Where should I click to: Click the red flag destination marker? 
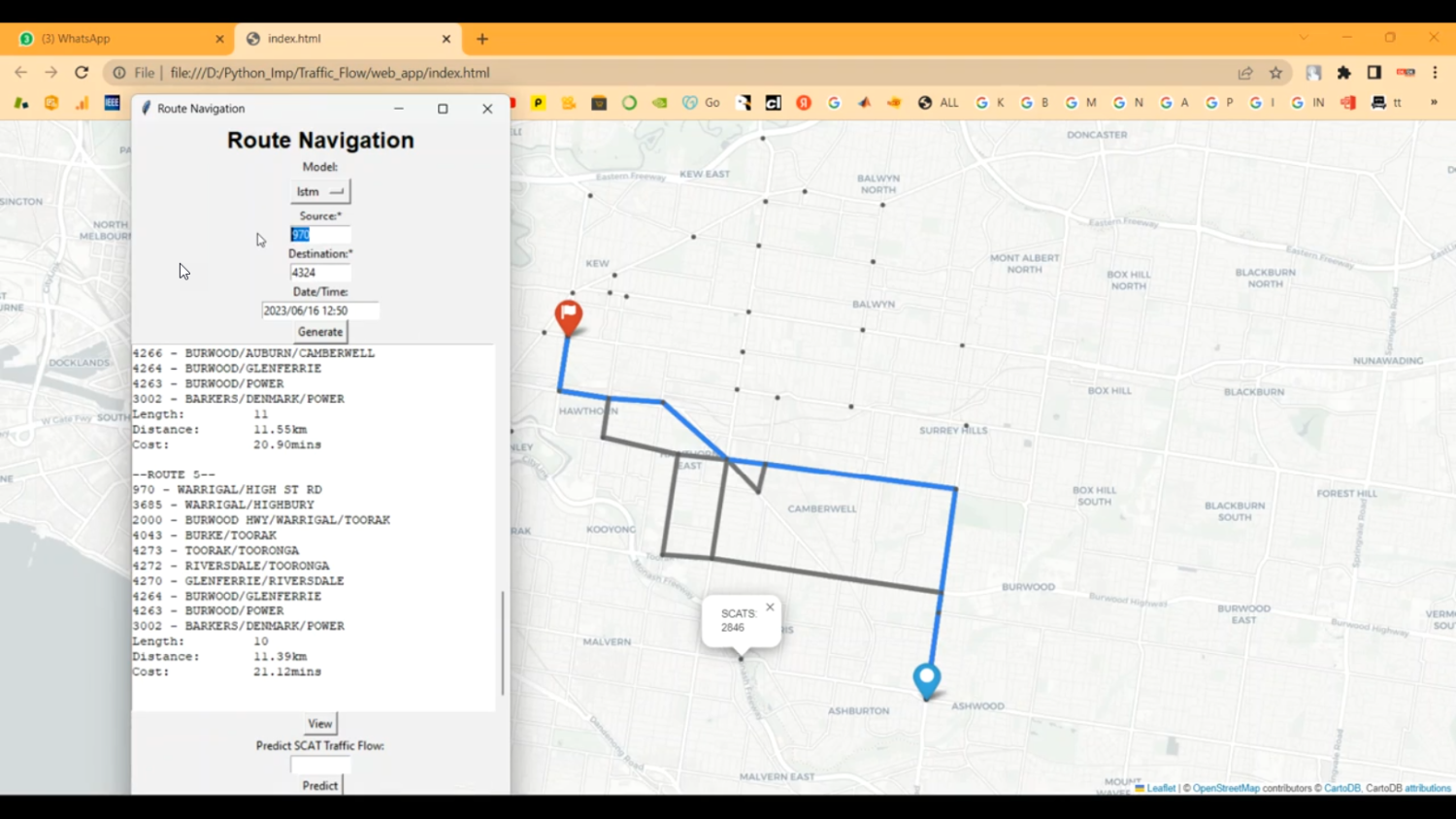point(569,316)
